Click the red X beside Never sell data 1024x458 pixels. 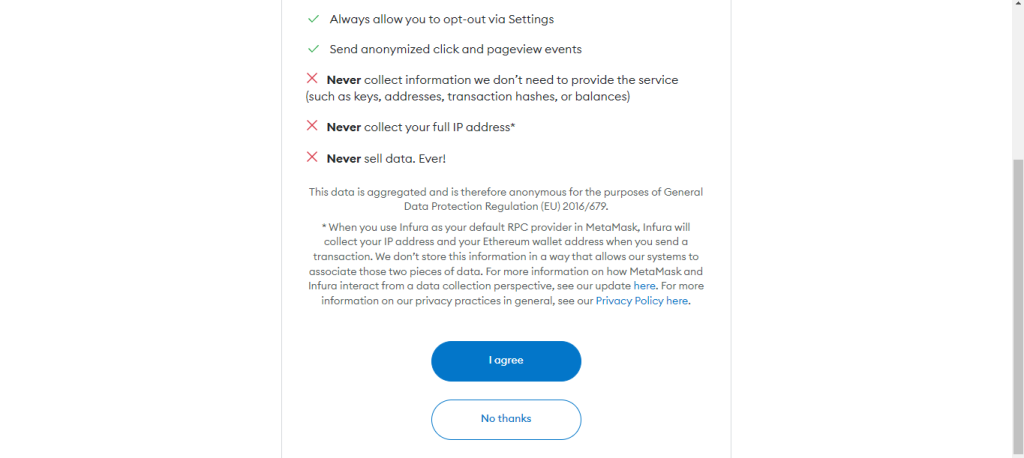(312, 157)
